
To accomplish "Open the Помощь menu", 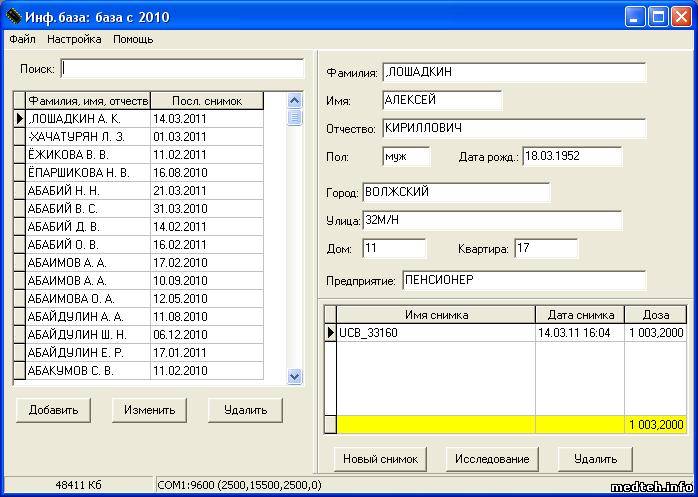I will coord(133,39).
